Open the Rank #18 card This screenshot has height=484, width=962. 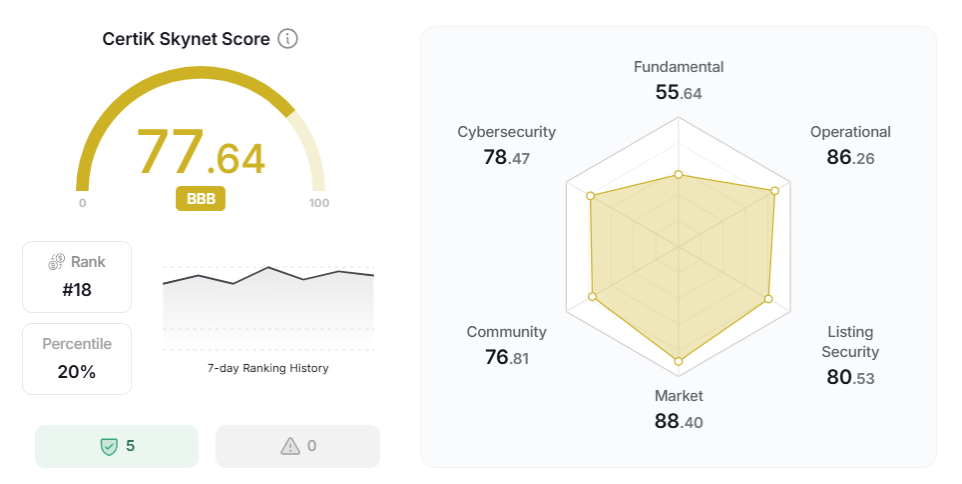click(x=77, y=277)
